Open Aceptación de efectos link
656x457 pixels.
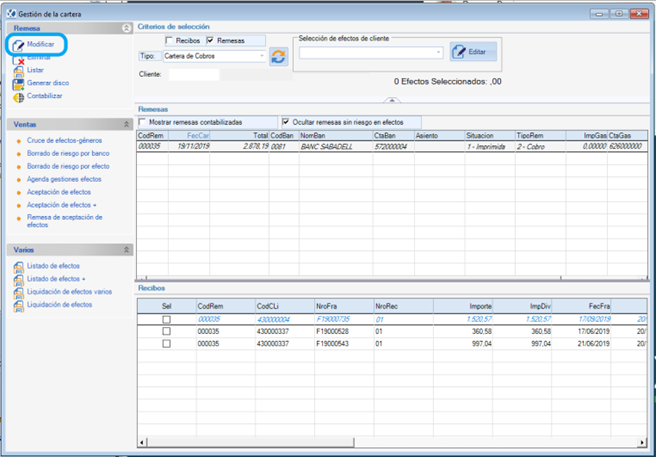click(x=59, y=192)
